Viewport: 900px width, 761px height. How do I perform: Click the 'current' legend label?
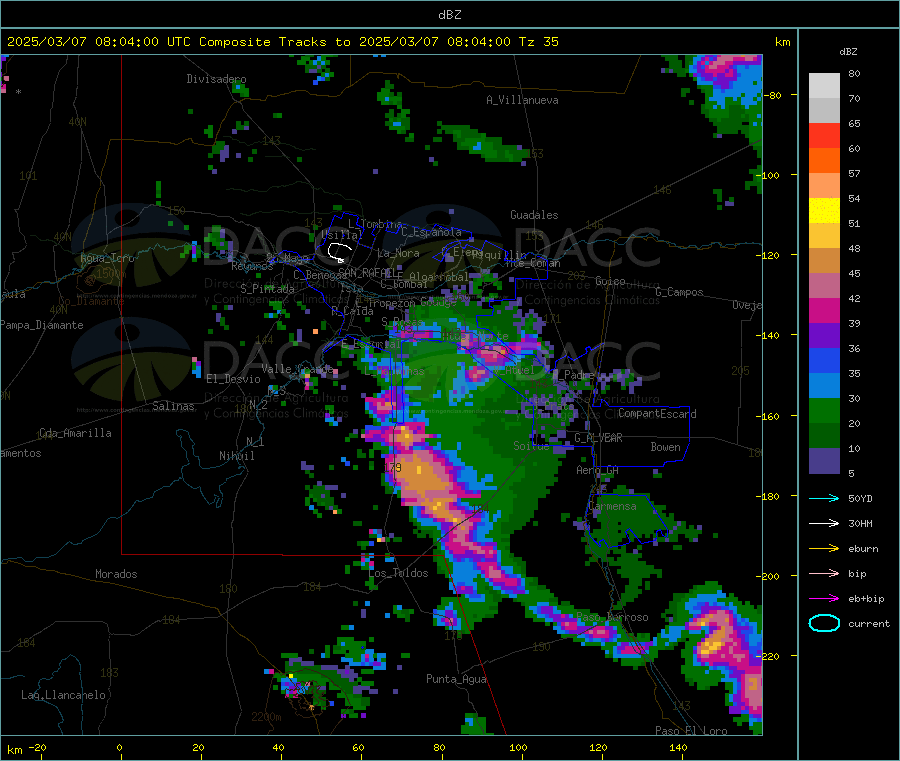point(869,624)
